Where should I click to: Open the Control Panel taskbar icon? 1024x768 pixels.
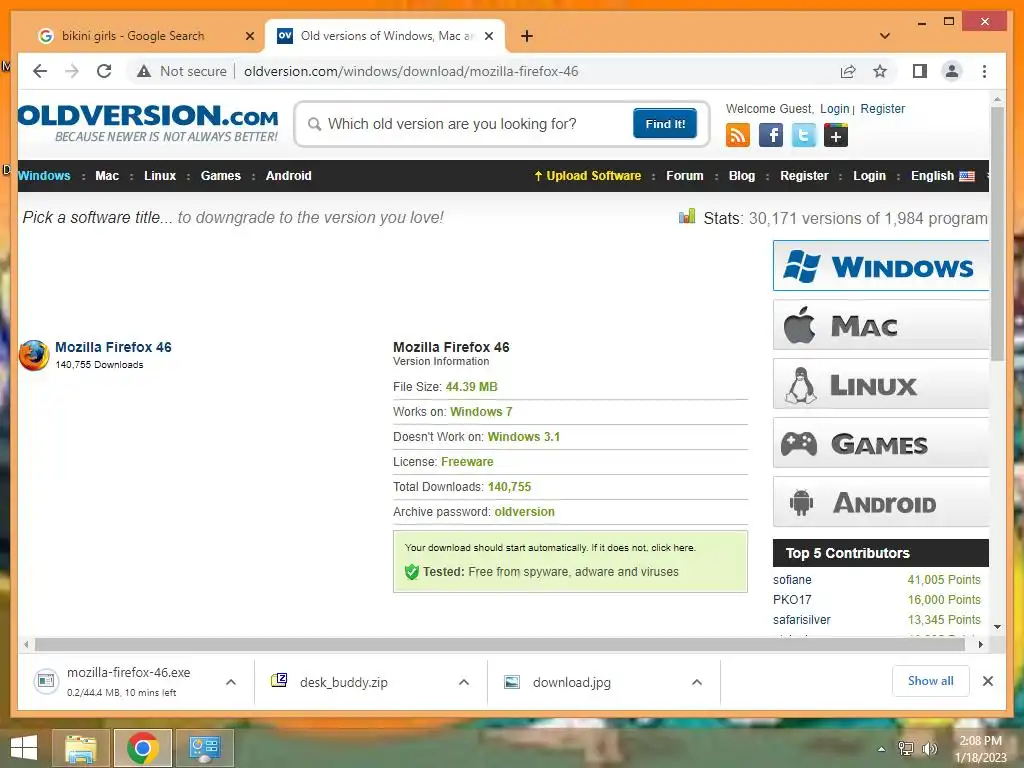click(204, 748)
